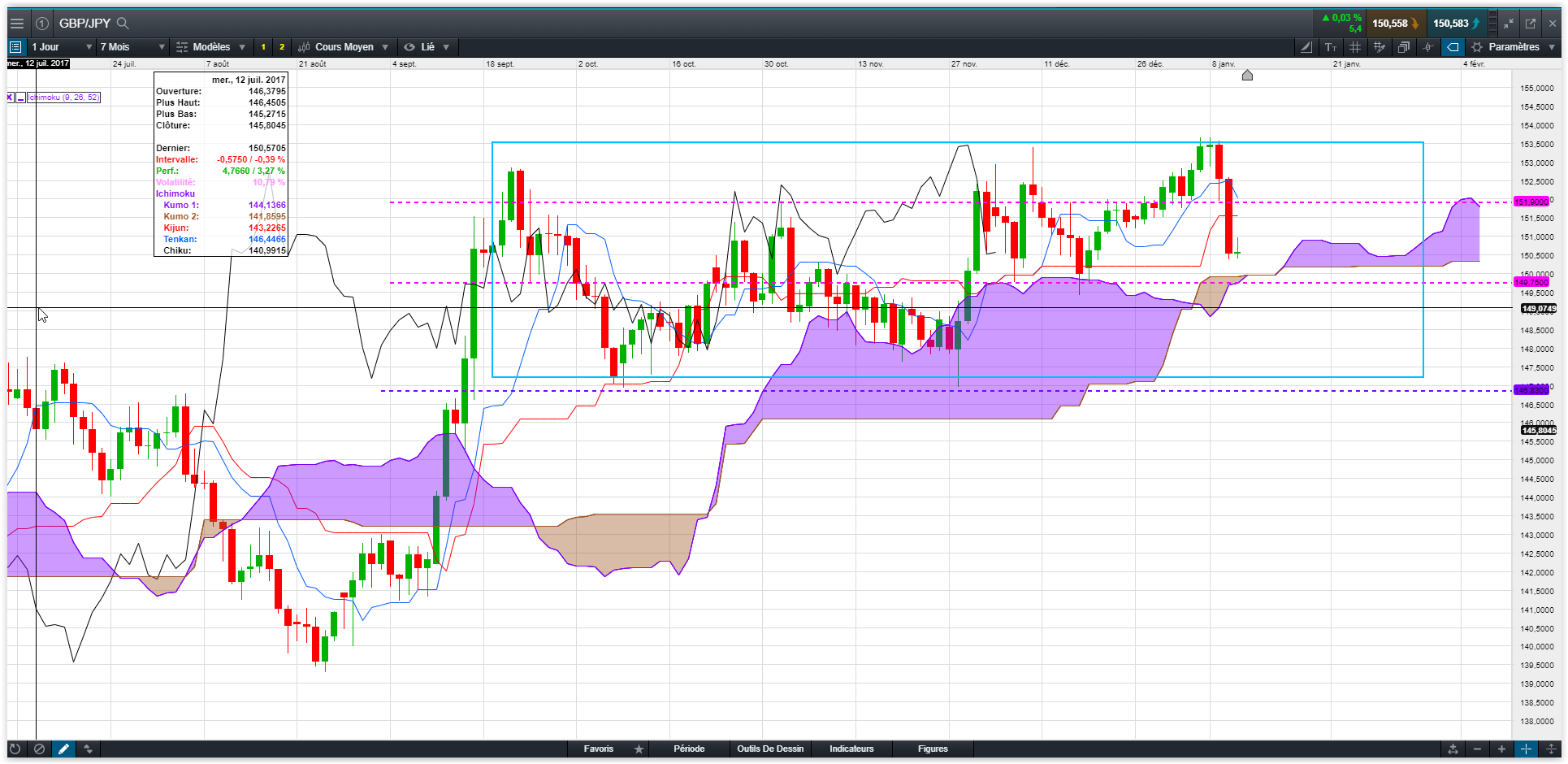Viewport: 1568px width, 764px height.
Task: Click the buy price 150,583
Action: (x=1457, y=24)
